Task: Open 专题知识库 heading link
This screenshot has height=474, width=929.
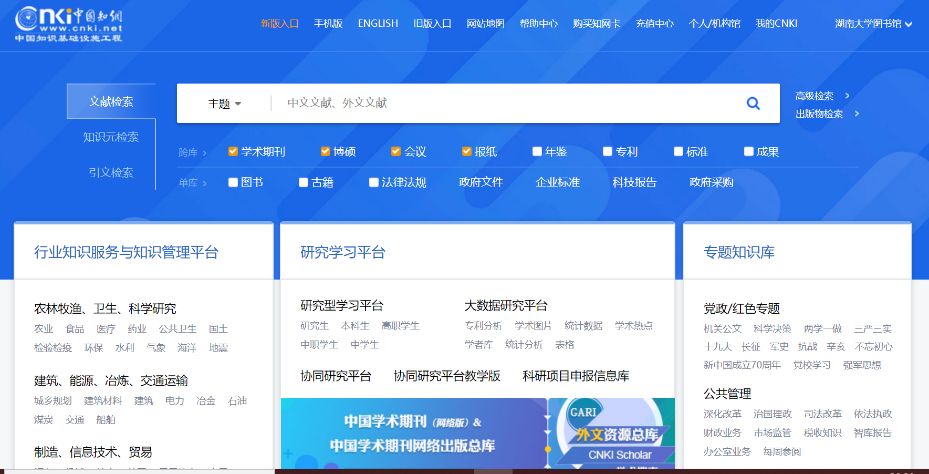Action: coord(739,252)
